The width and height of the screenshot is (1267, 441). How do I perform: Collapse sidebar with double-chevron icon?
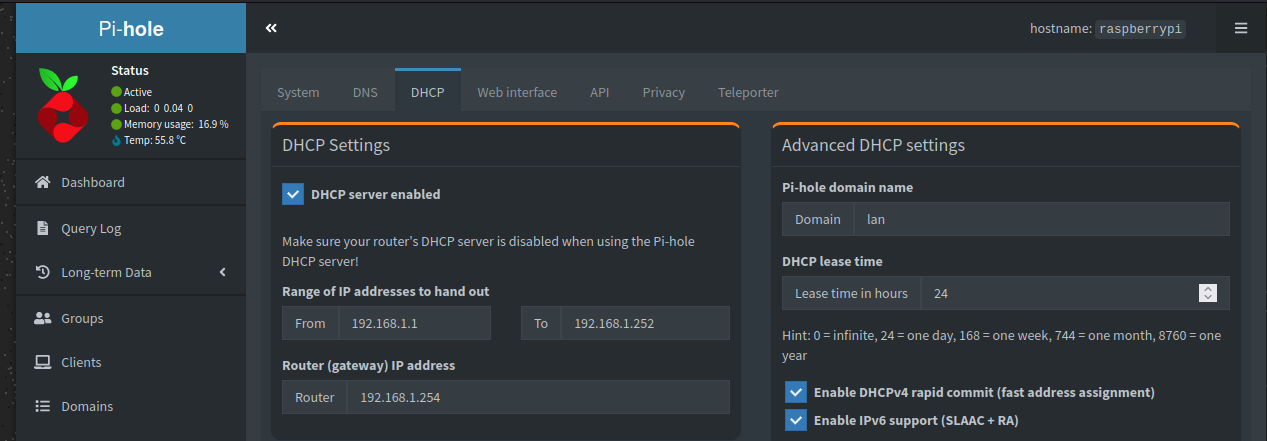(x=271, y=28)
